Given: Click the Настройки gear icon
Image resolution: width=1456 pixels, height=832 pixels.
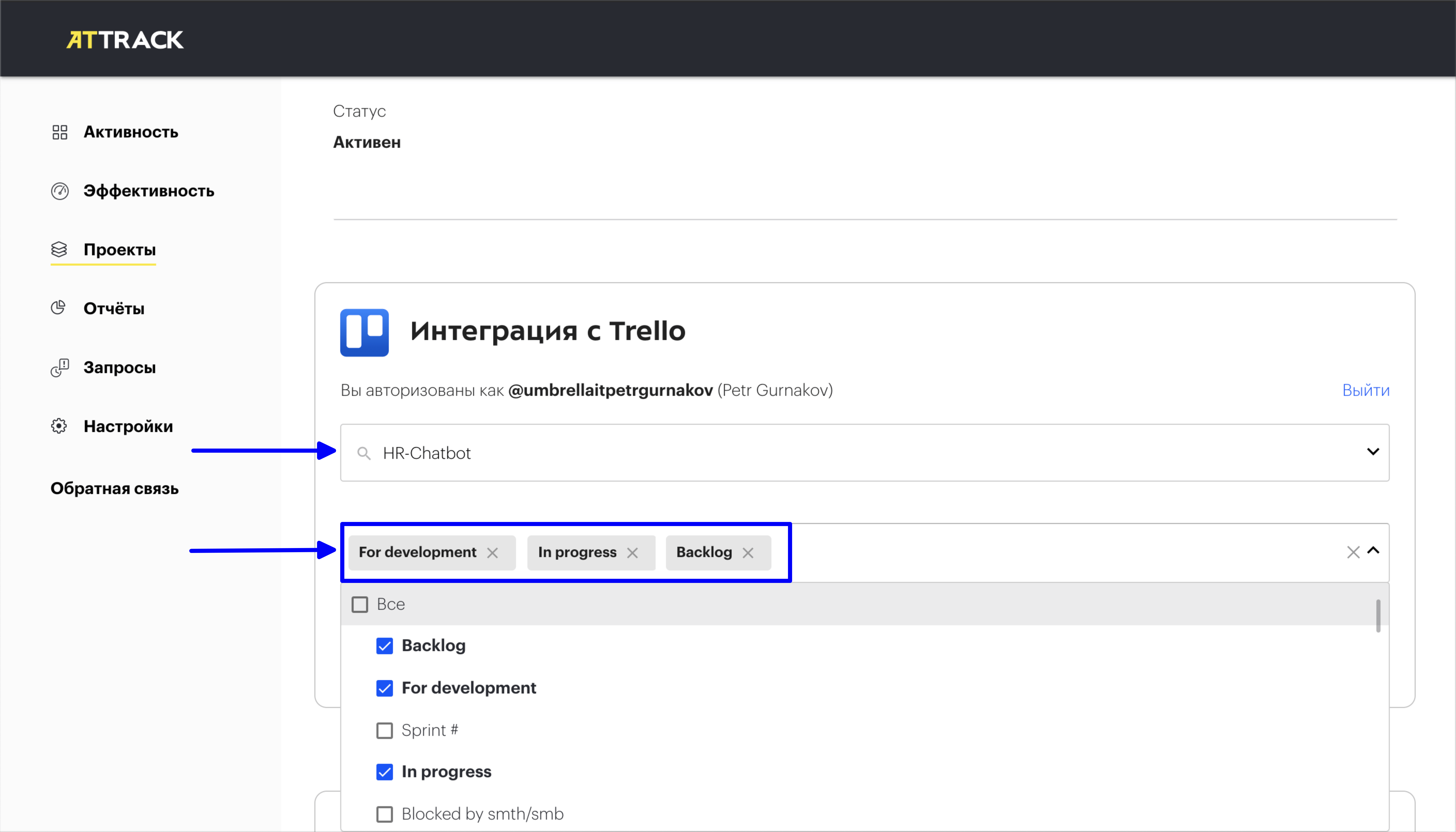Looking at the screenshot, I should click(x=59, y=426).
